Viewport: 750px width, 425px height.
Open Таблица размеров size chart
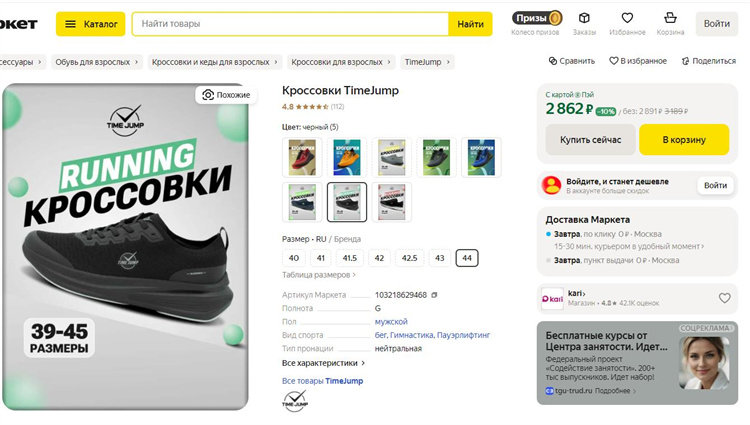[x=319, y=275]
